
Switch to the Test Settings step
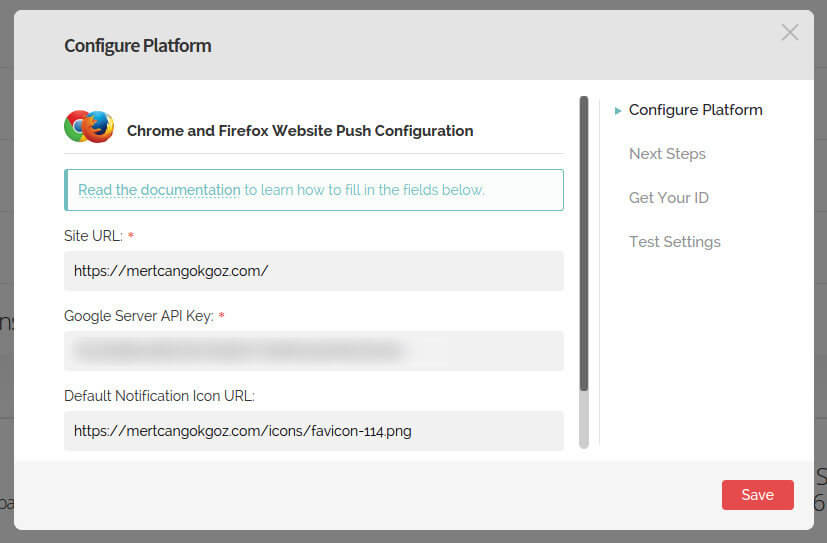pos(675,241)
